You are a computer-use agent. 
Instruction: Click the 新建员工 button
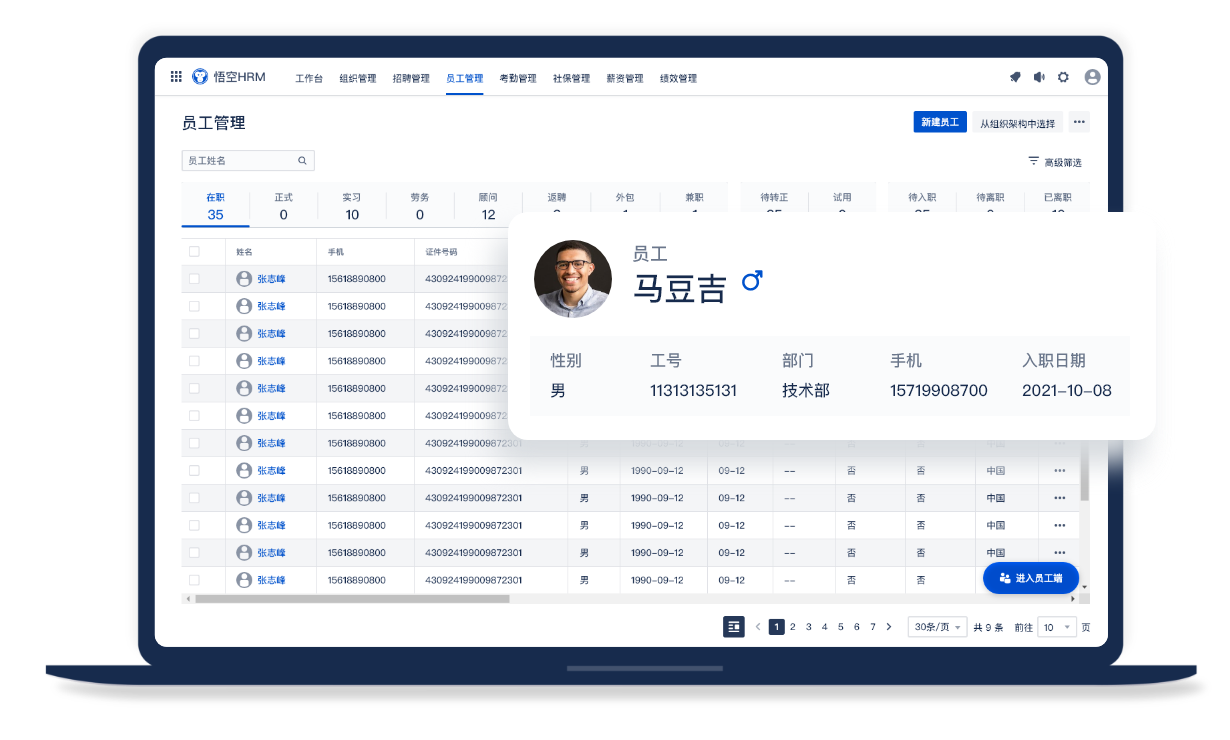click(940, 122)
